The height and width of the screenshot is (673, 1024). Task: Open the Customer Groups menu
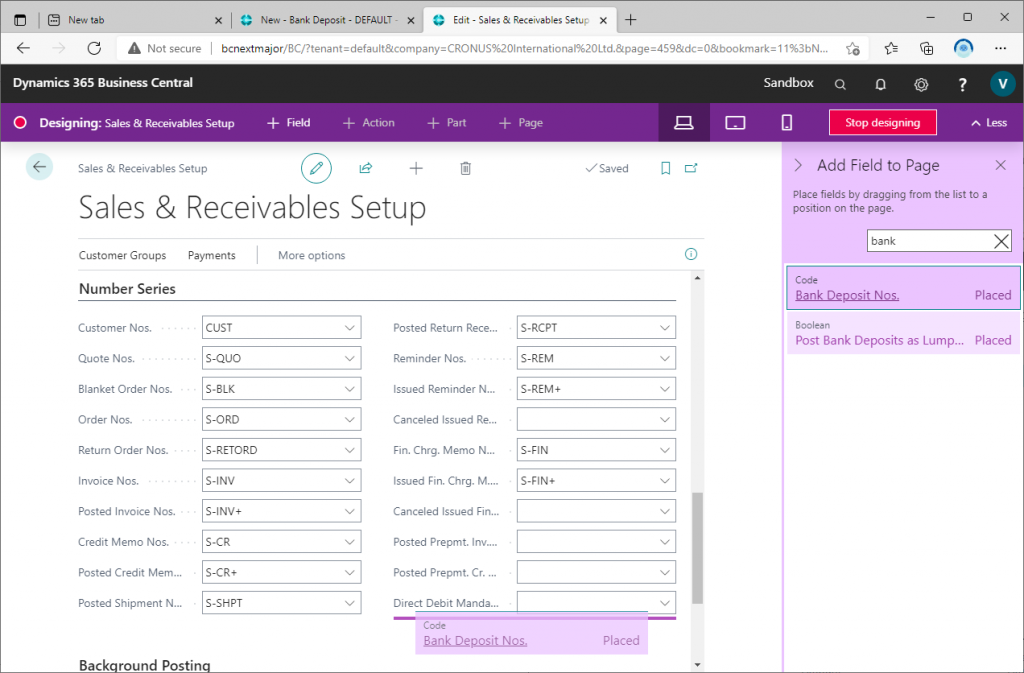click(122, 255)
